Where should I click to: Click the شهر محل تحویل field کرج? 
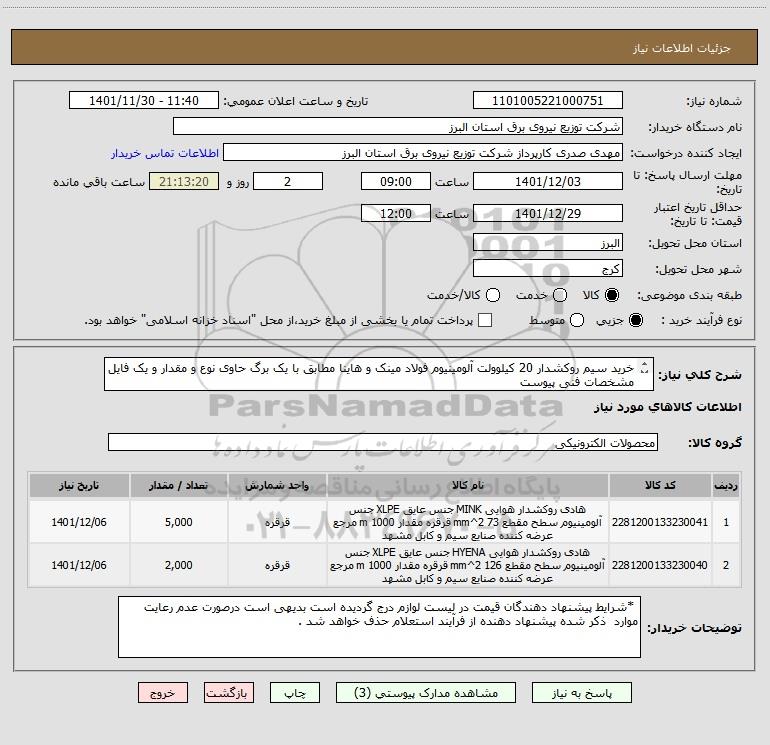(x=548, y=269)
